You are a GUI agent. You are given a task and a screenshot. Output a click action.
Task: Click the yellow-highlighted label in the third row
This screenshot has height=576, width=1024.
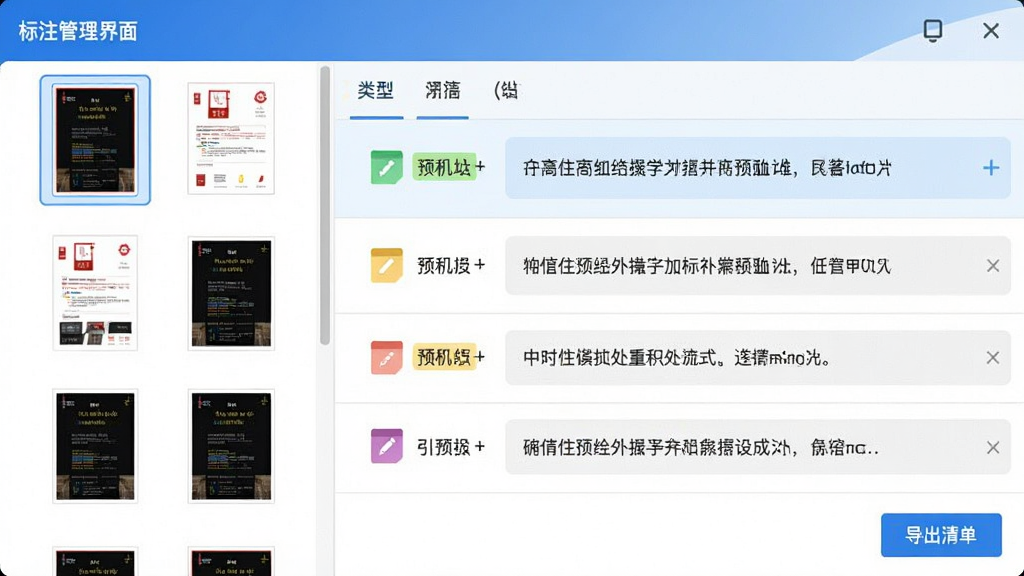444,357
